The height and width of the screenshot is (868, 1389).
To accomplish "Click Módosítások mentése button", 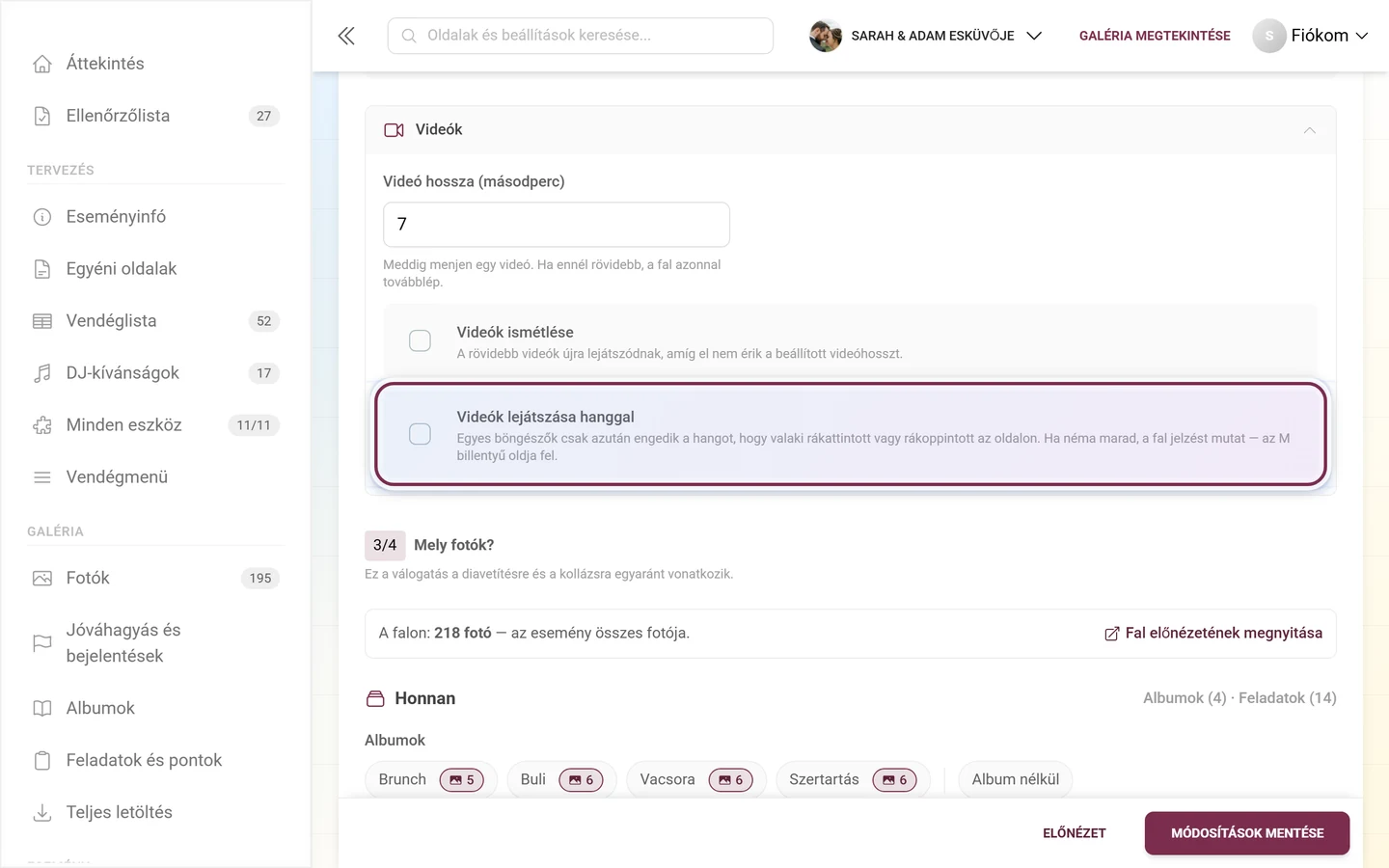I will pos(1247,833).
